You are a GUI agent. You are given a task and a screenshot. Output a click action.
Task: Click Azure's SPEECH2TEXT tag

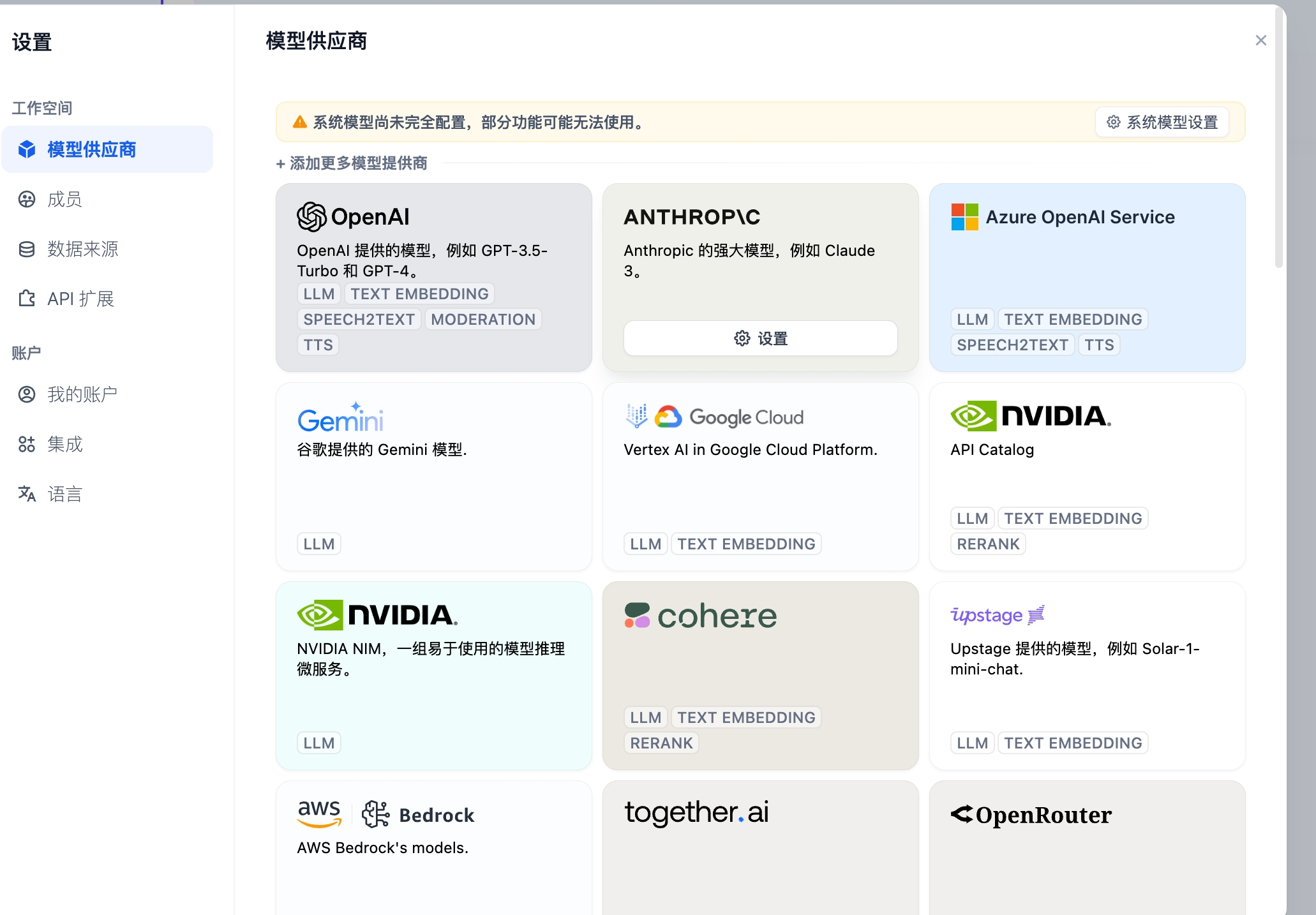[1012, 345]
